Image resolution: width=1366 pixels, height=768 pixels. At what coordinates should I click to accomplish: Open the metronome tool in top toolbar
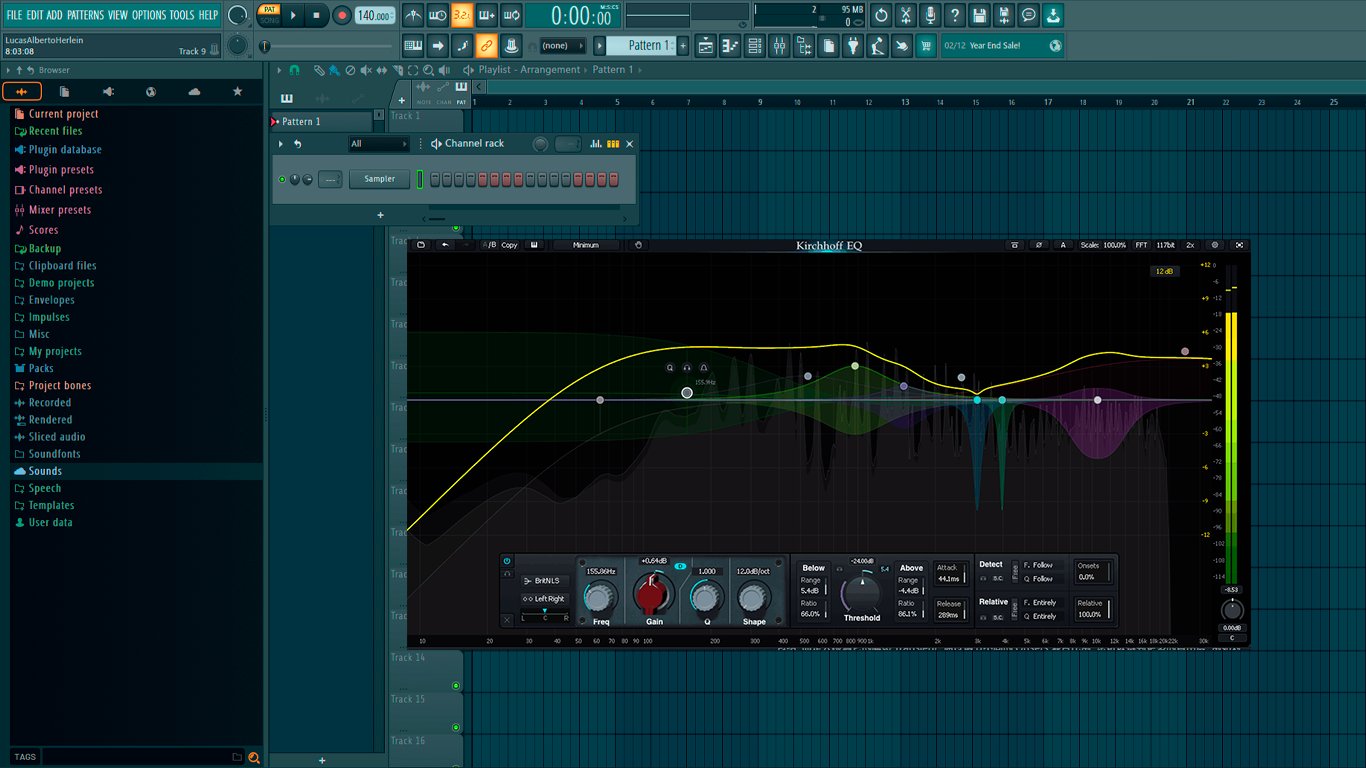tap(414, 15)
